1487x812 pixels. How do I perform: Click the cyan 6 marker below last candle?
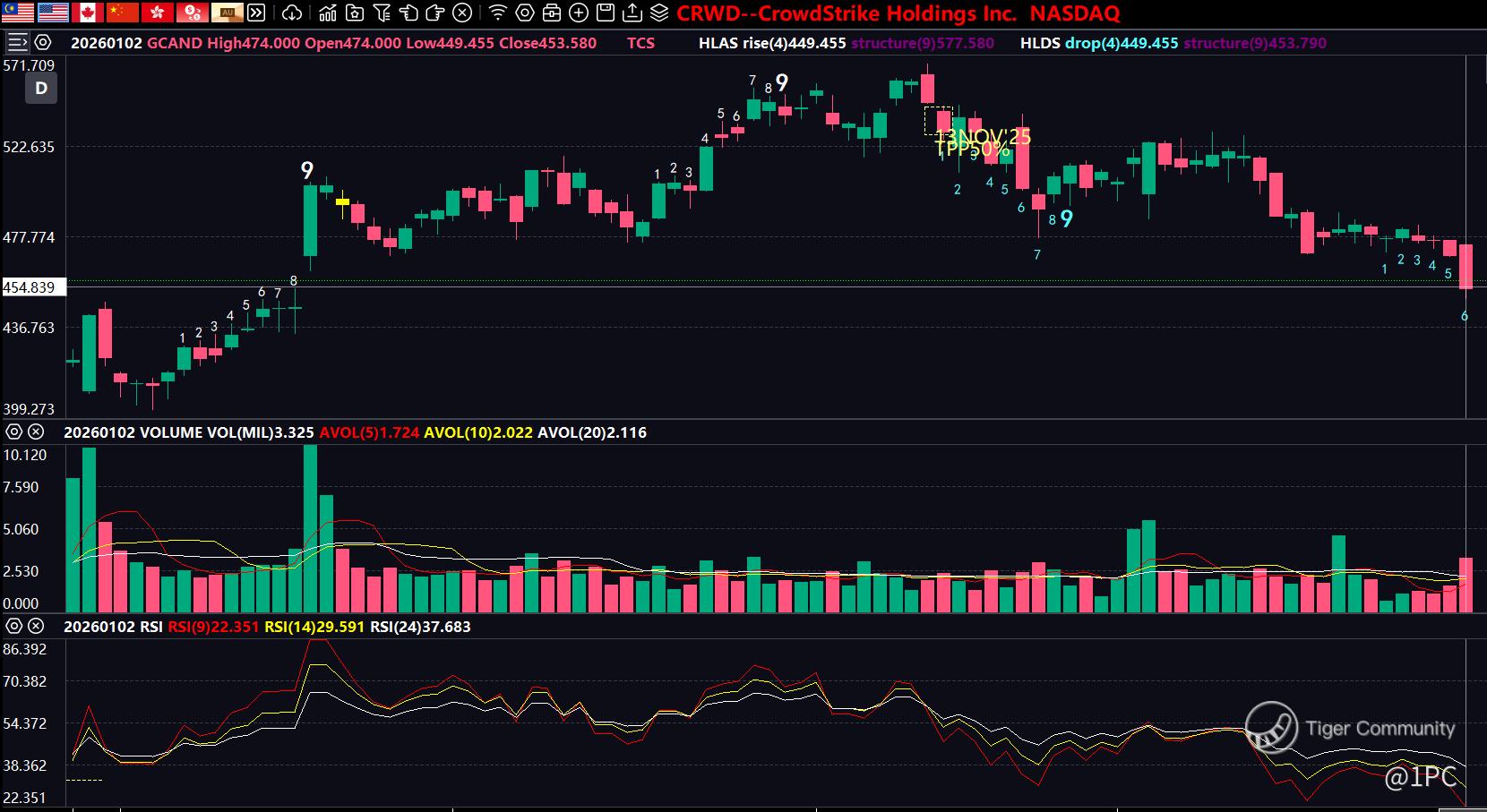coord(1465,316)
